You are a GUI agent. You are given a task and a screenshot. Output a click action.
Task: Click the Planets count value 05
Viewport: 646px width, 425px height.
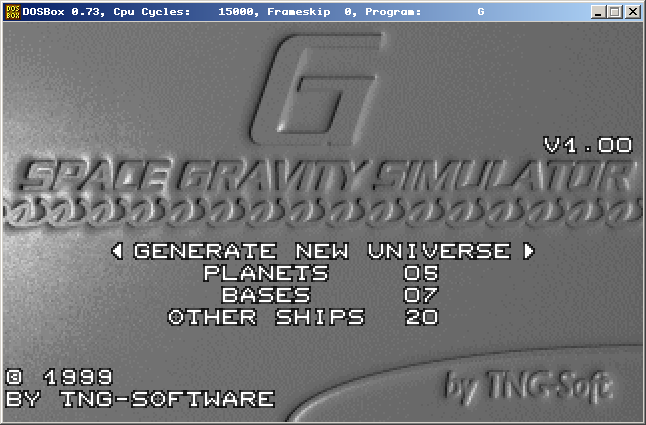point(421,273)
